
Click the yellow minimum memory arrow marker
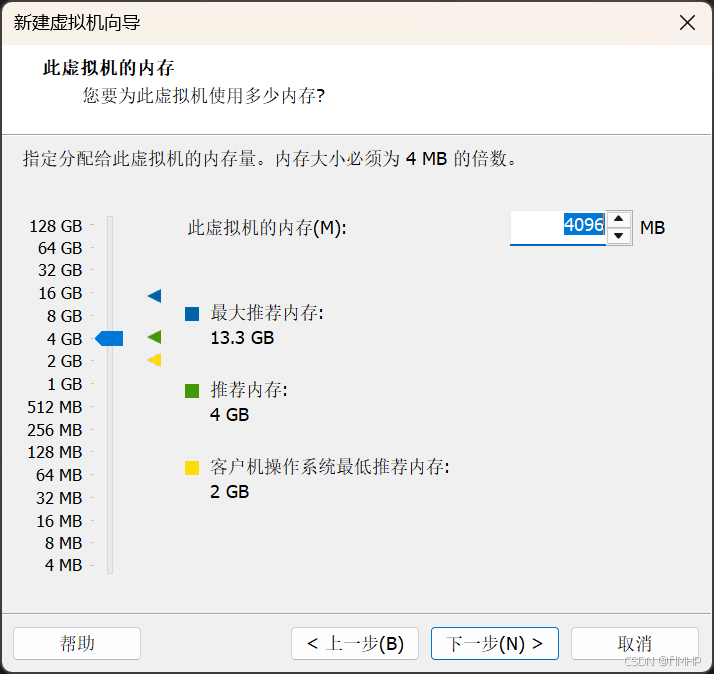click(154, 360)
